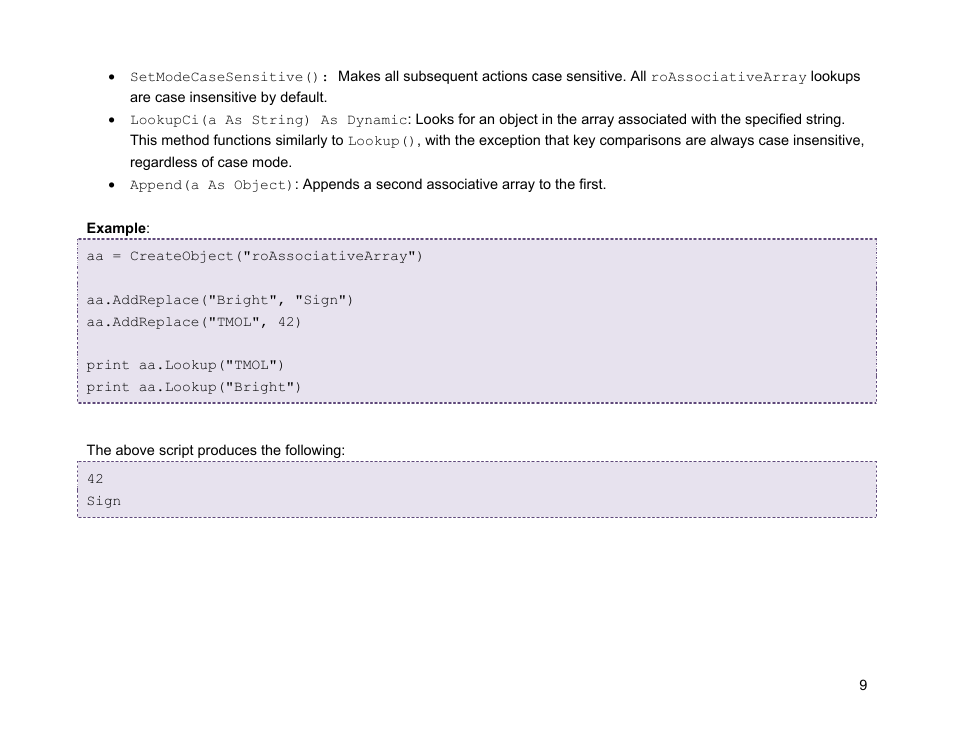Click the 'regardless of case mode.' line

point(211,162)
